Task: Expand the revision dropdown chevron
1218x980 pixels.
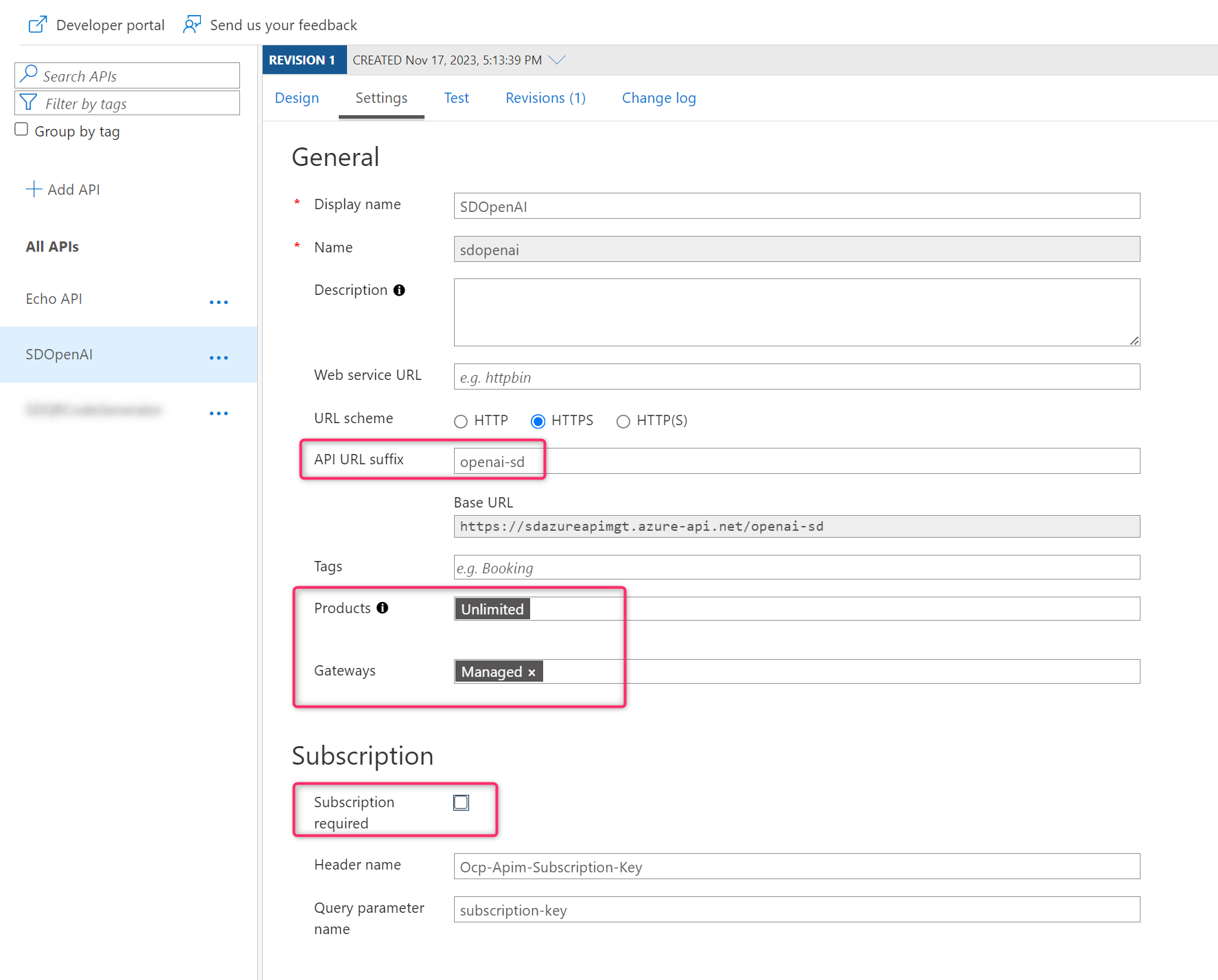Action: point(557,60)
